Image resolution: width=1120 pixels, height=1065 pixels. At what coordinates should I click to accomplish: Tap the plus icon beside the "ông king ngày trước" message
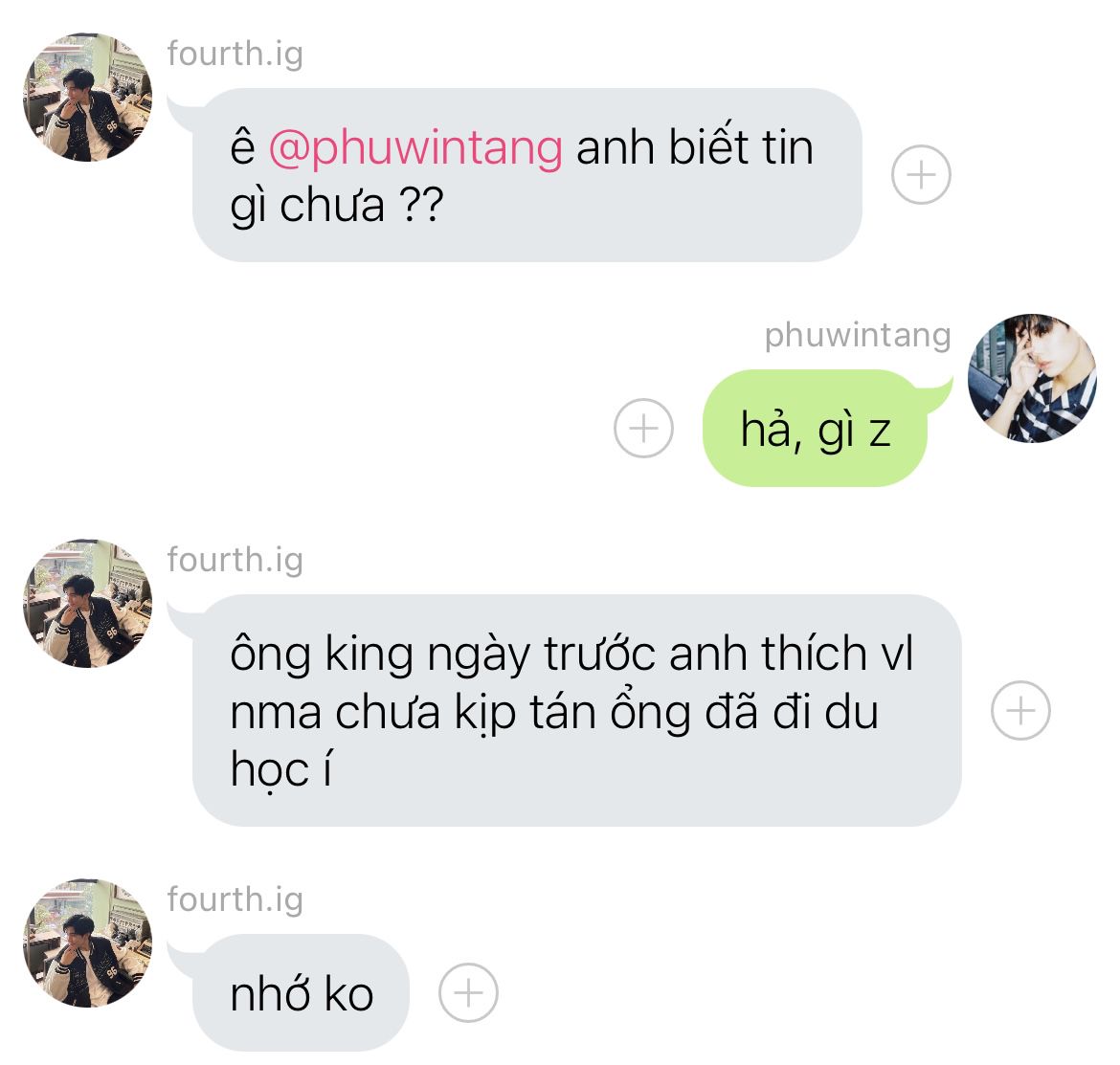point(1020,710)
